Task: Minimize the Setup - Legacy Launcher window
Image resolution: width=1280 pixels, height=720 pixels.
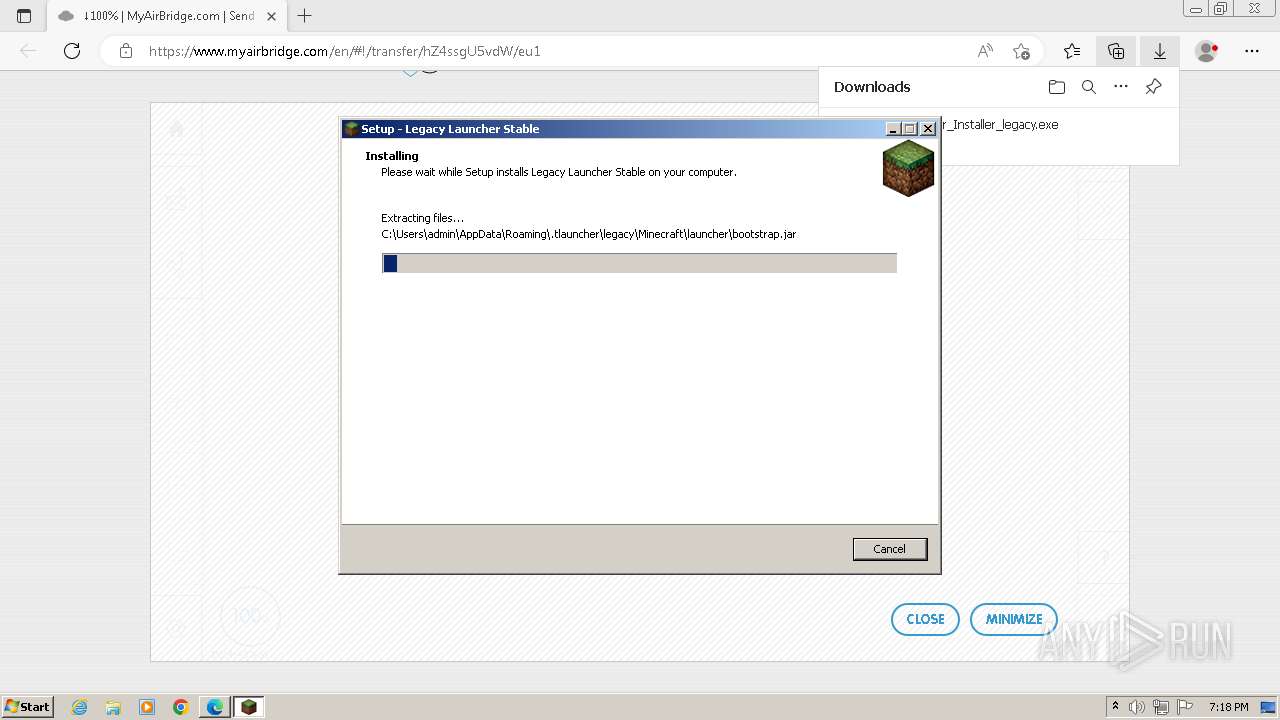Action: click(893, 129)
